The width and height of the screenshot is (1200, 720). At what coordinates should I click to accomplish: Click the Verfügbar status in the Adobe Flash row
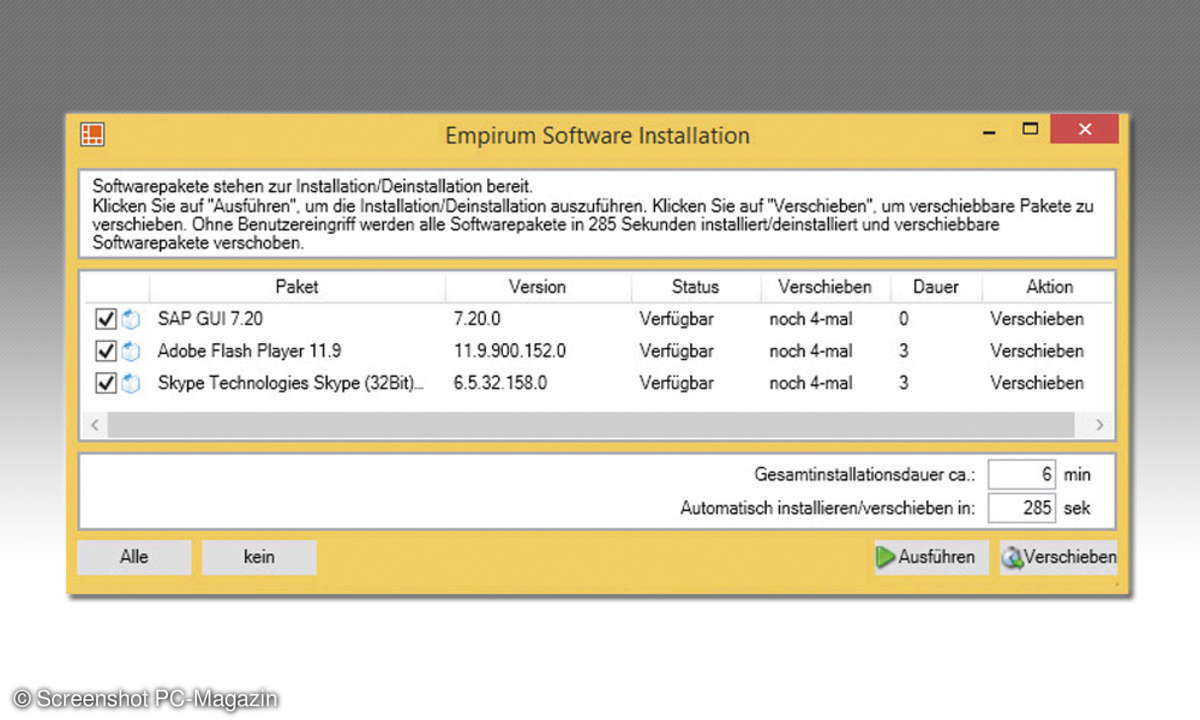677,352
